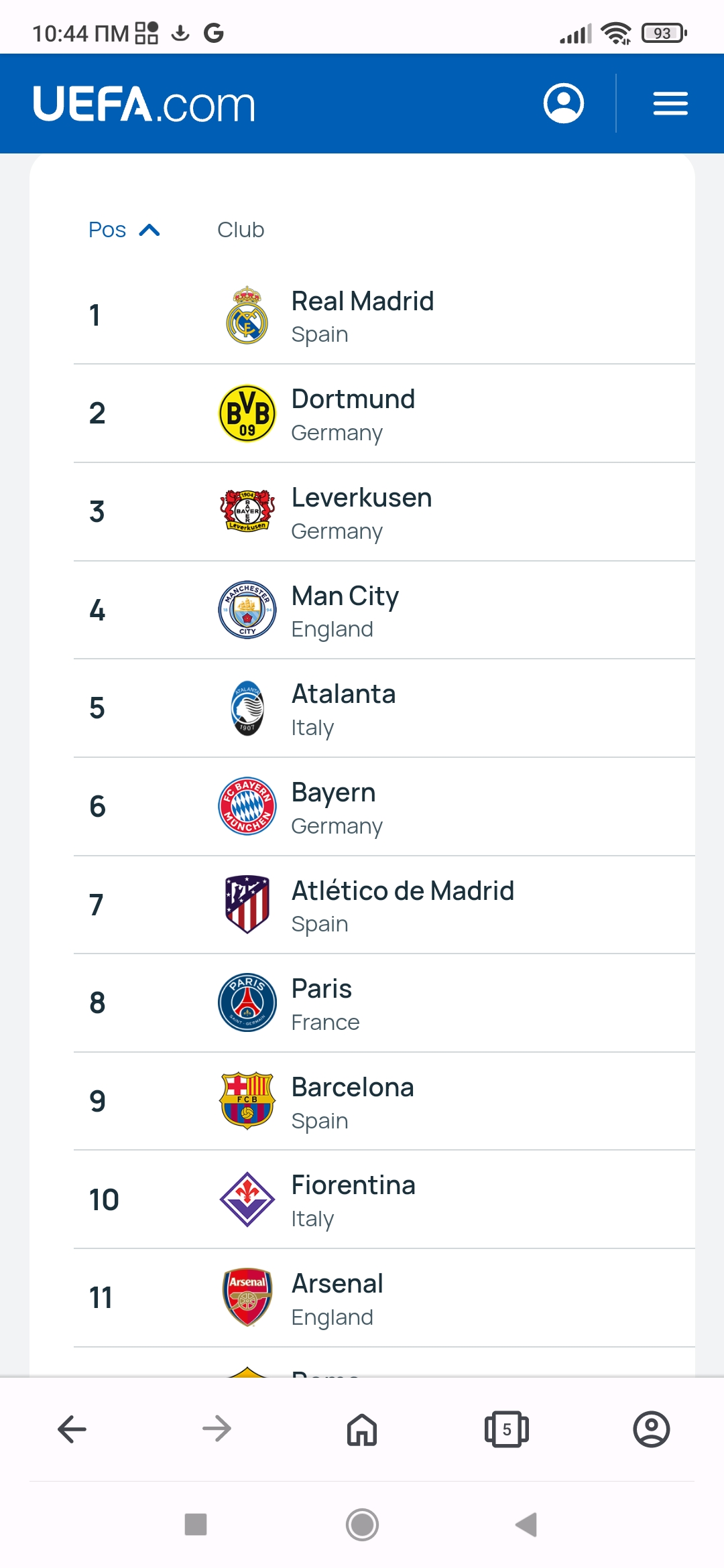Open browser account profile button

pos(651,1429)
